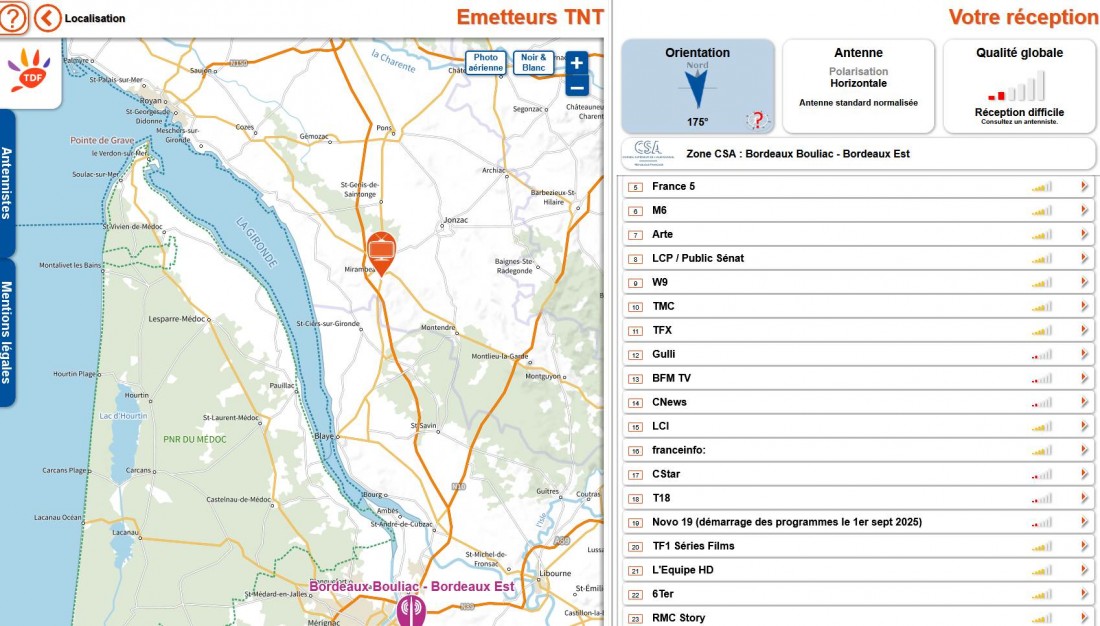Click Jonzac on the map
The image size is (1100, 626).
pos(455,220)
